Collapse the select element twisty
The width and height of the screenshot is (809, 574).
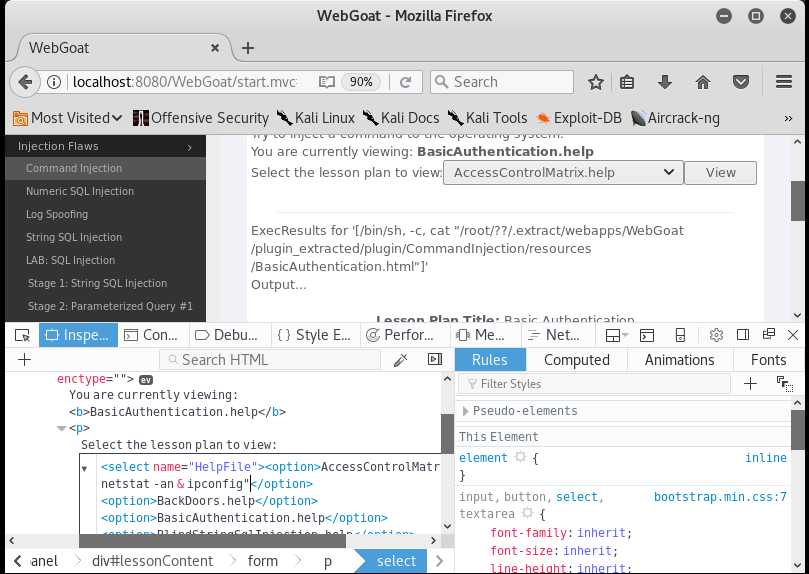(85, 469)
